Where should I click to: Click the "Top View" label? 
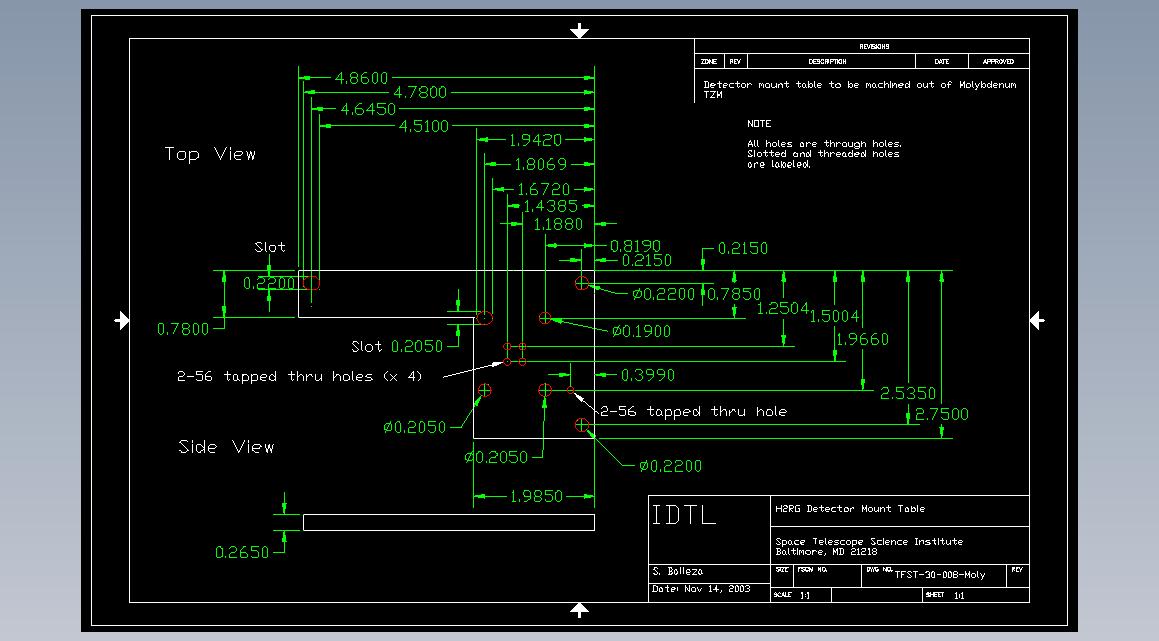click(210, 154)
